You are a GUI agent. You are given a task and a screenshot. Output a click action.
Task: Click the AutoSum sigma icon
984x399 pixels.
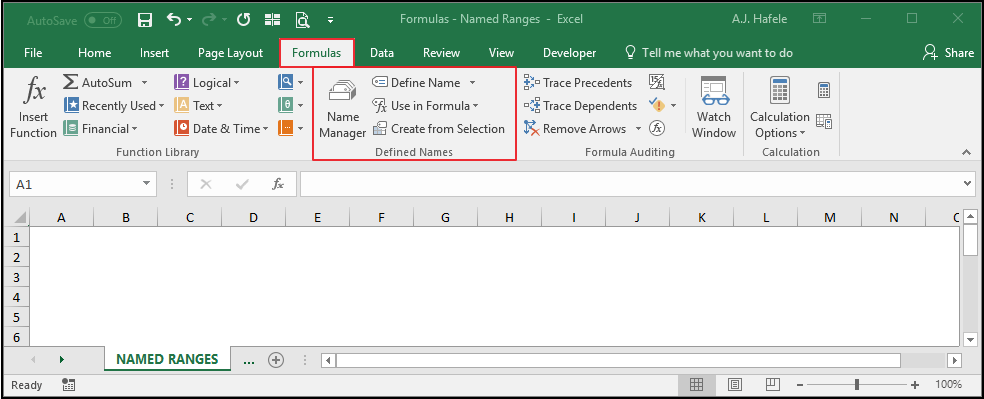coord(70,82)
